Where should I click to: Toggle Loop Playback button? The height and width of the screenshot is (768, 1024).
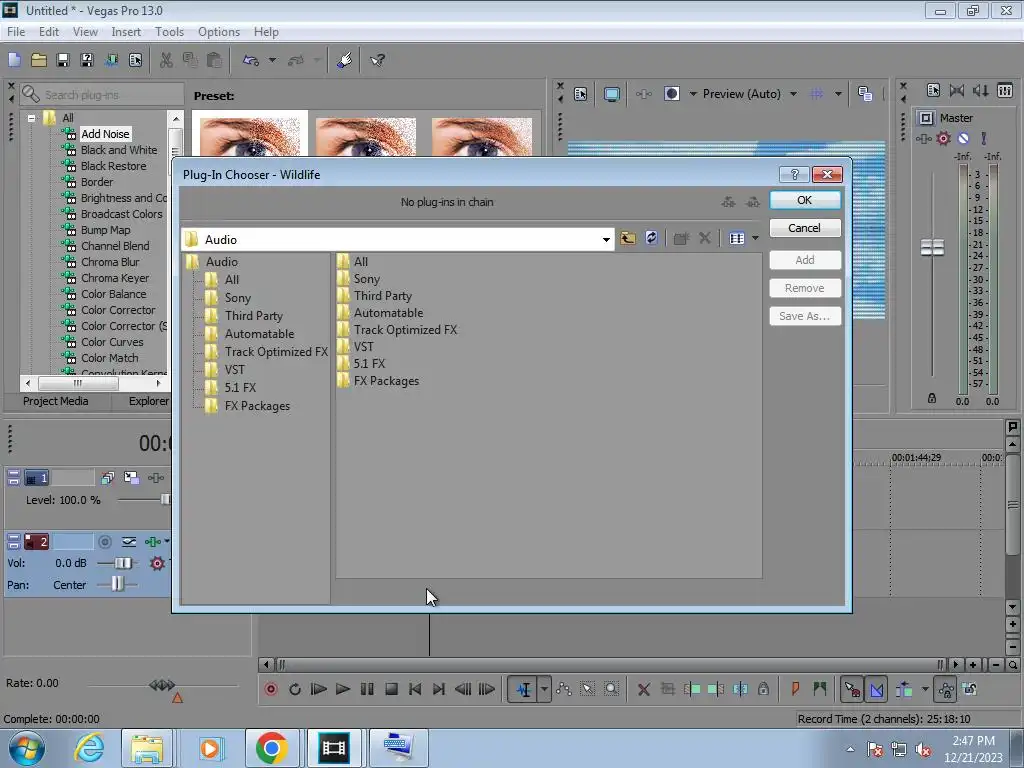[295, 689]
